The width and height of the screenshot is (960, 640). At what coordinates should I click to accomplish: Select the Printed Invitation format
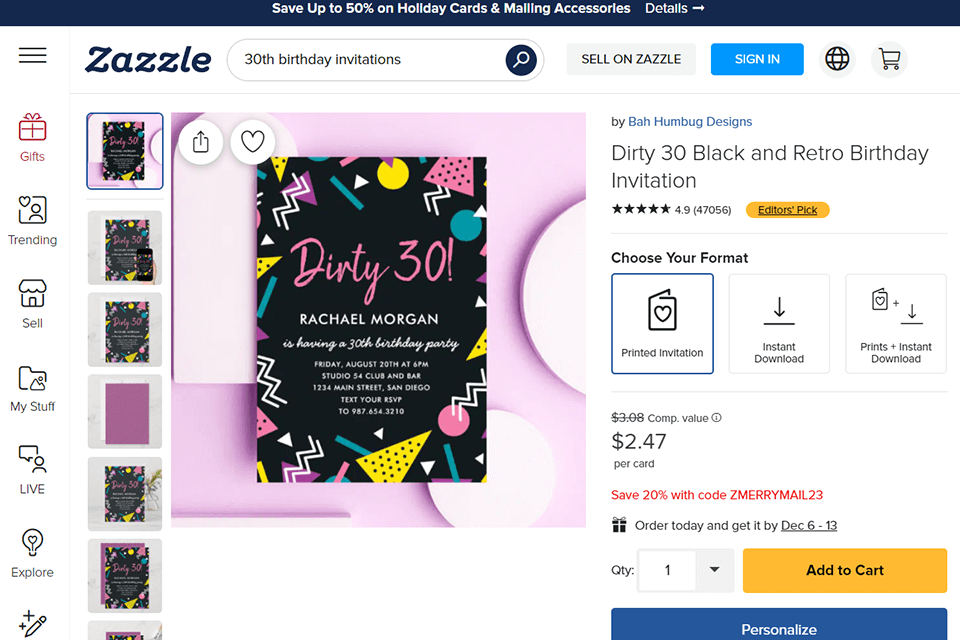(x=662, y=323)
